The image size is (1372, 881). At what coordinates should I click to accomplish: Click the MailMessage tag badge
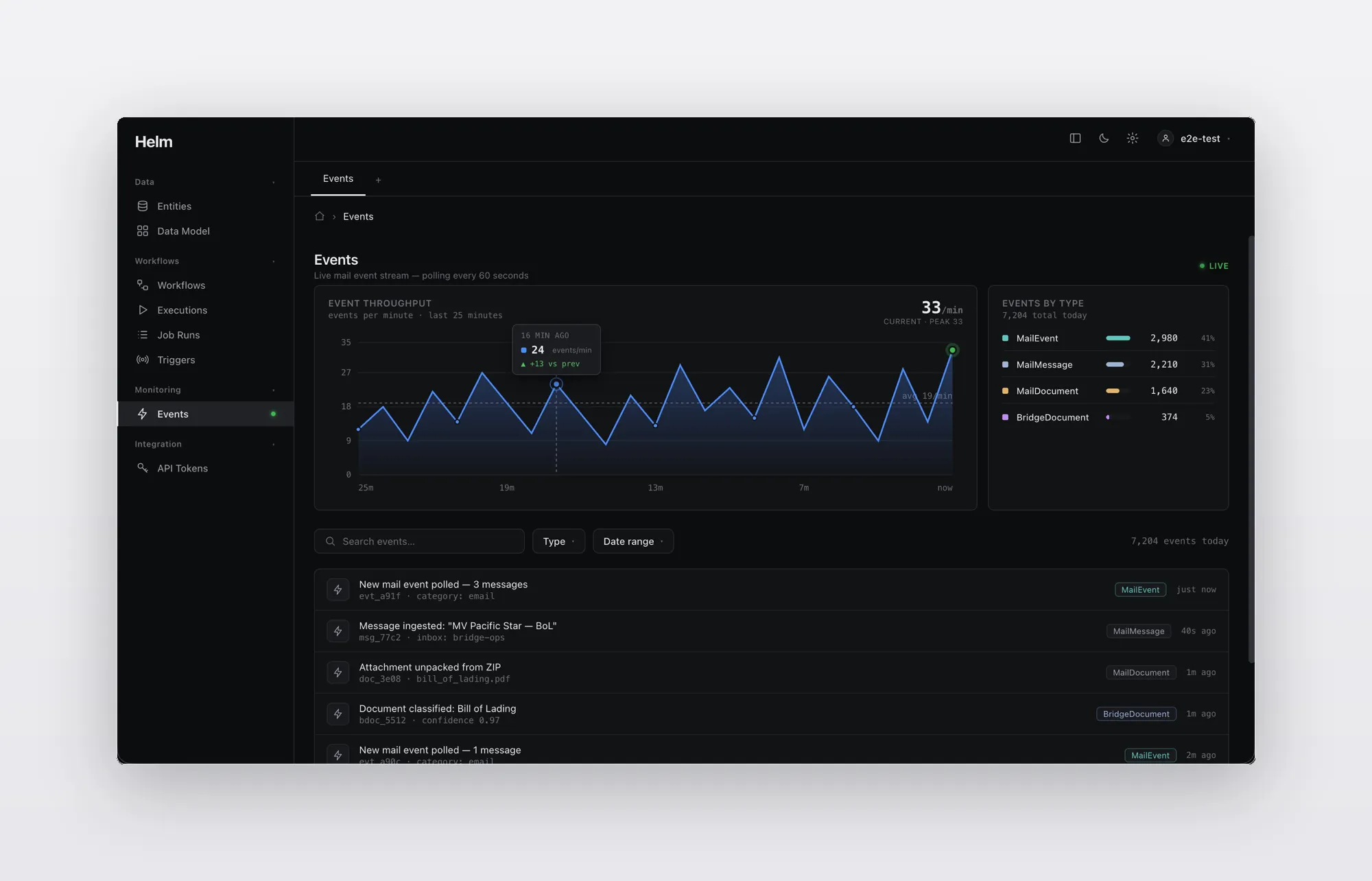[1139, 631]
